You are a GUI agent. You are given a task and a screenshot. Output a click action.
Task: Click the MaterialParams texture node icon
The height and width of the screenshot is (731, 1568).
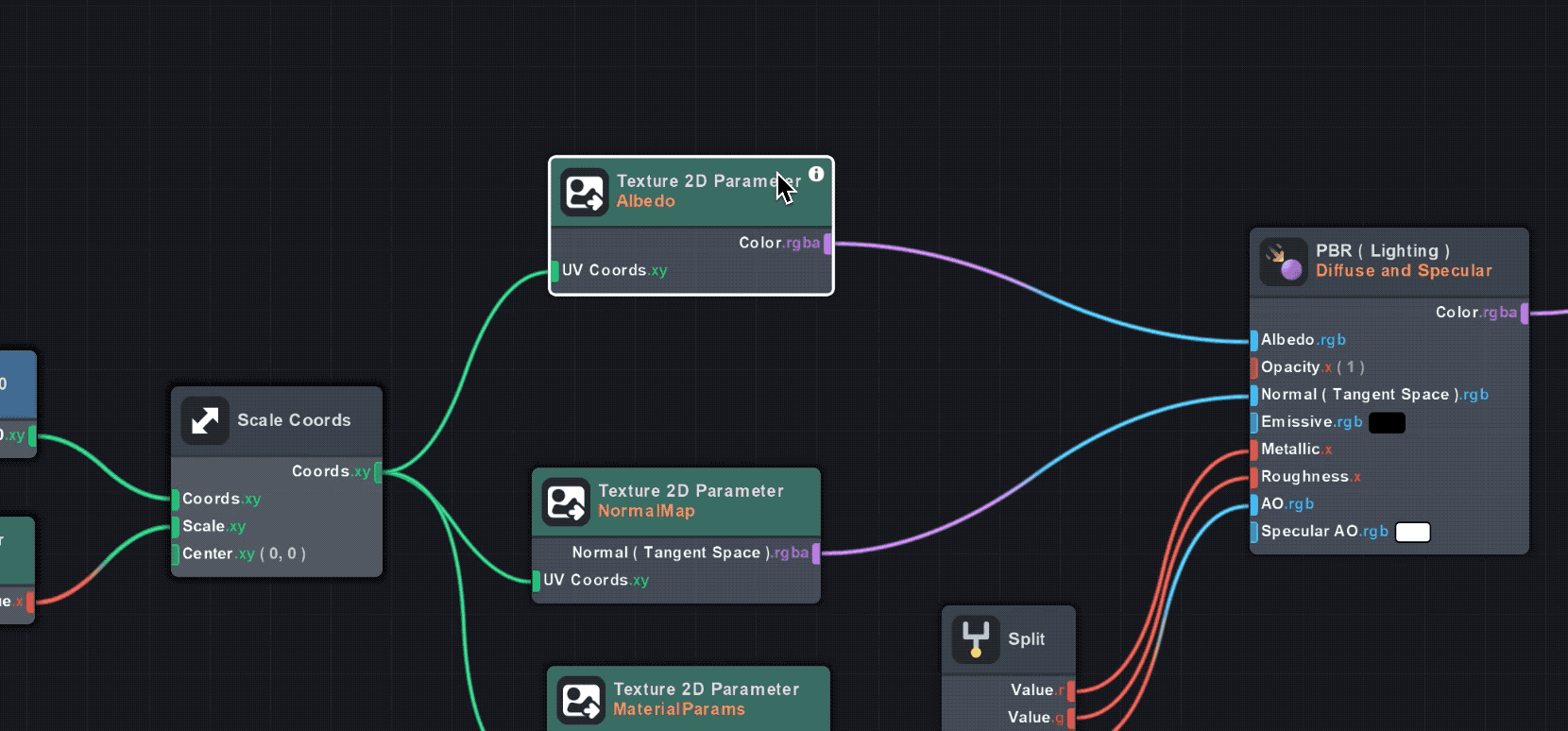[581, 700]
